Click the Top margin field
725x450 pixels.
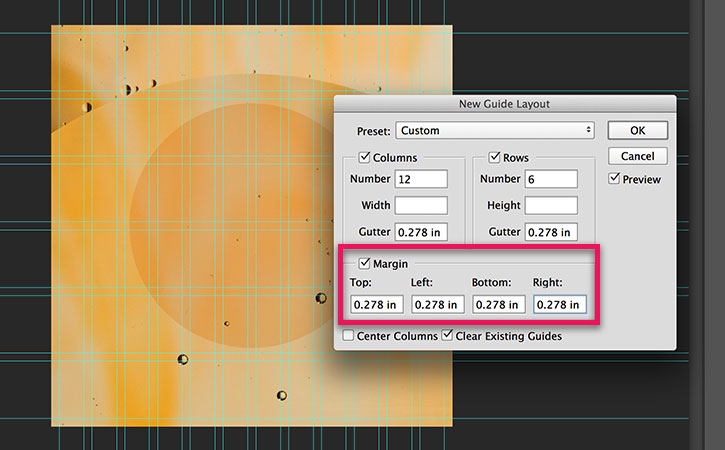pos(377,304)
